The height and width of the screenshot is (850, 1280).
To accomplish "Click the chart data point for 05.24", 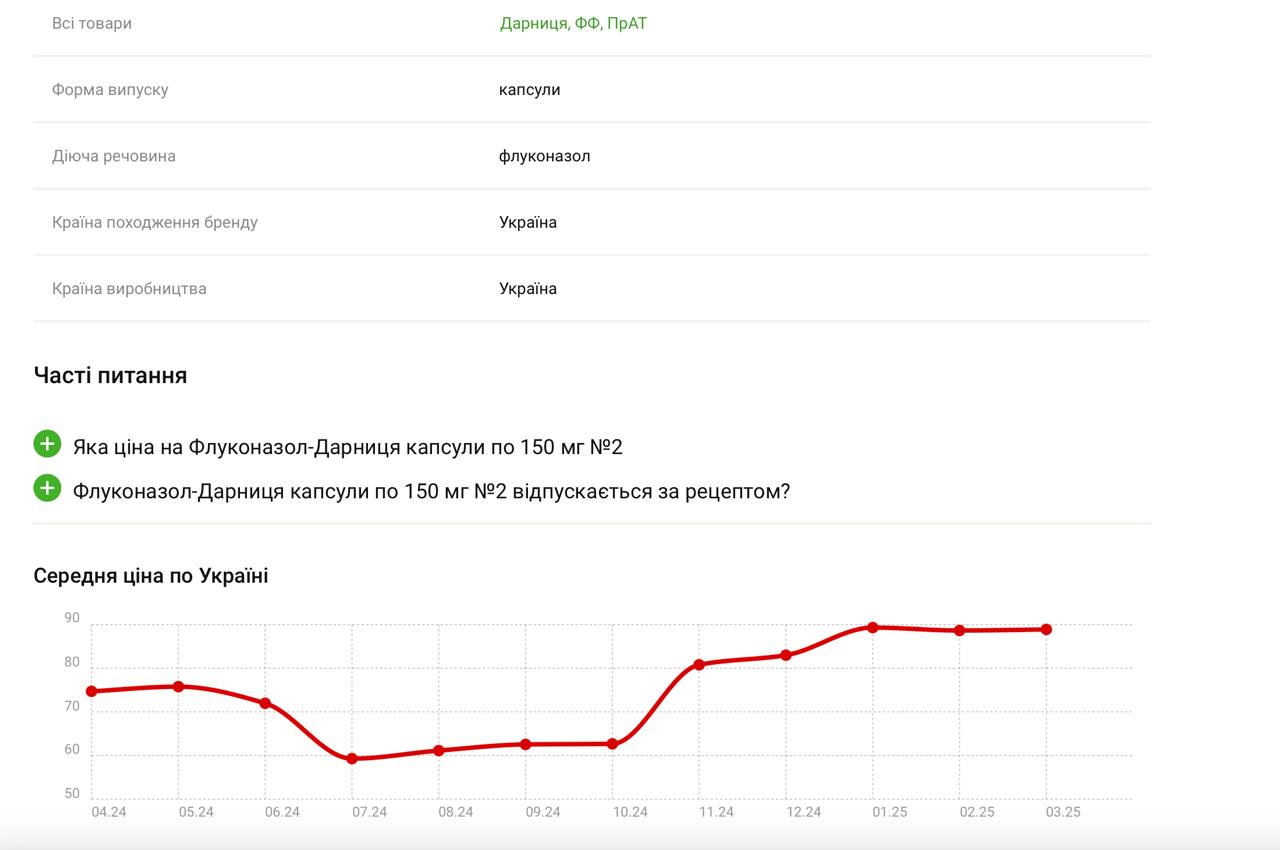I will [x=178, y=687].
